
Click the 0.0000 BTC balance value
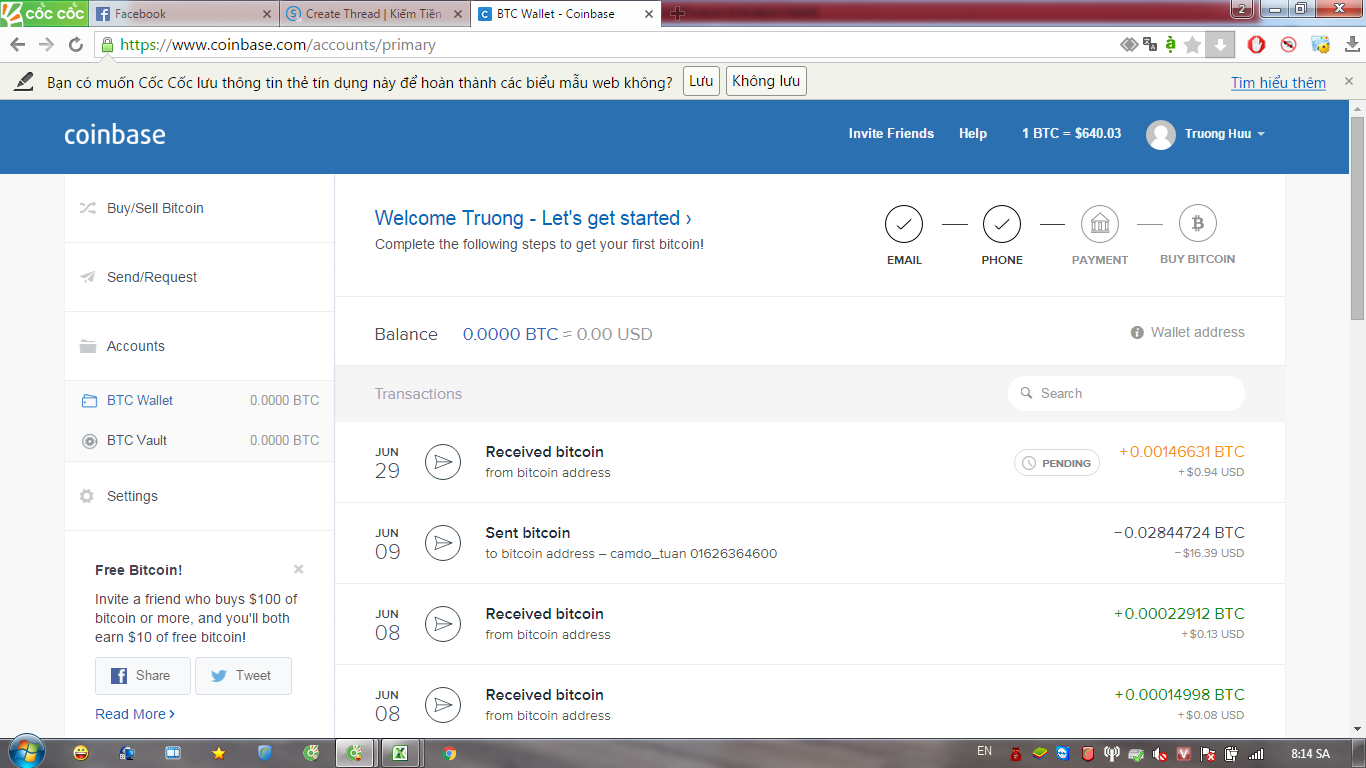510,334
